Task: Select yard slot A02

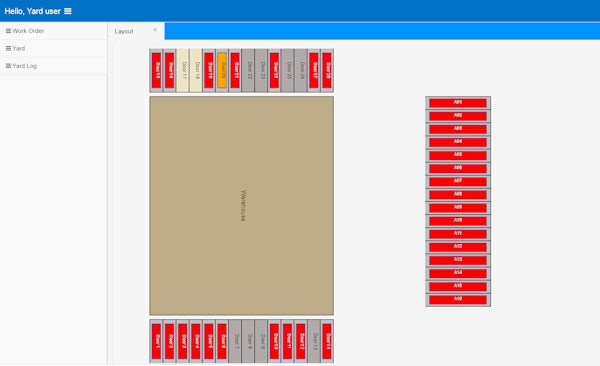Action: pos(458,116)
